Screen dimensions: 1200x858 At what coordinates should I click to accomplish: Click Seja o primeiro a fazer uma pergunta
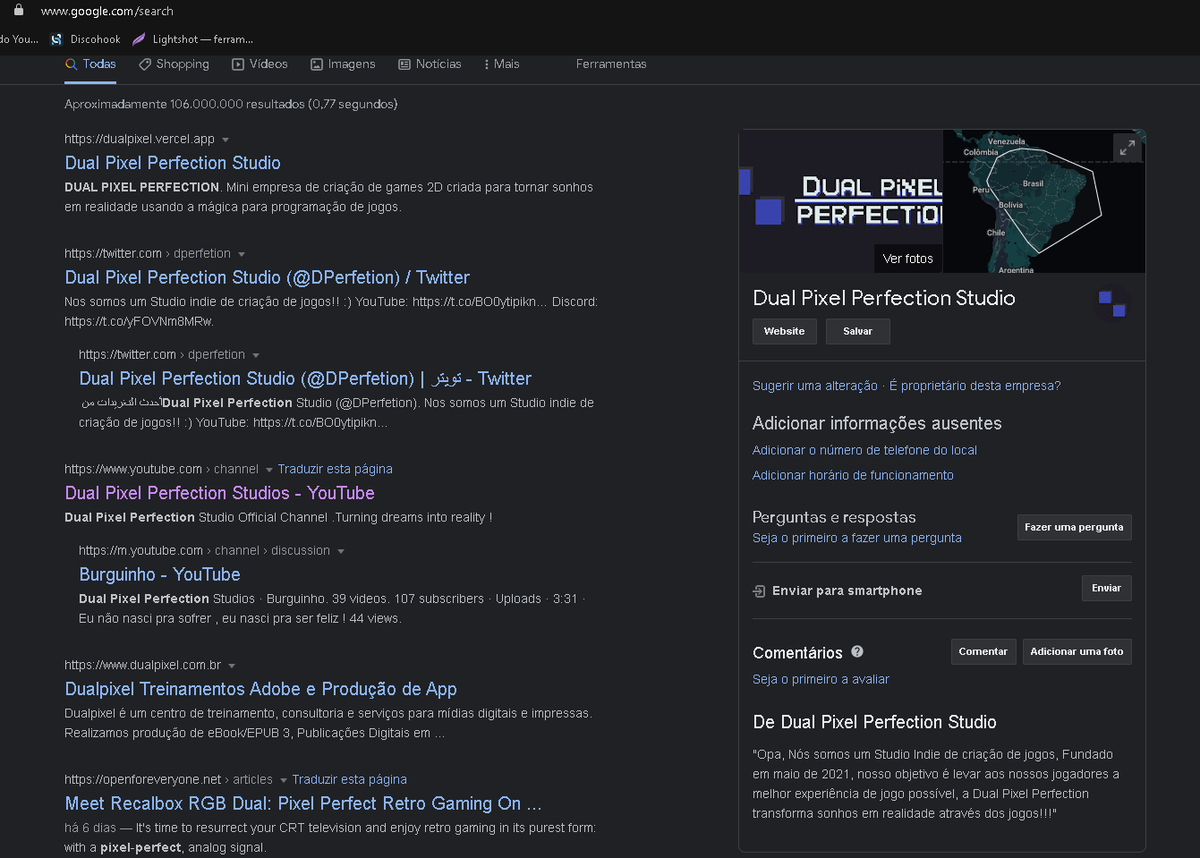[x=857, y=538]
